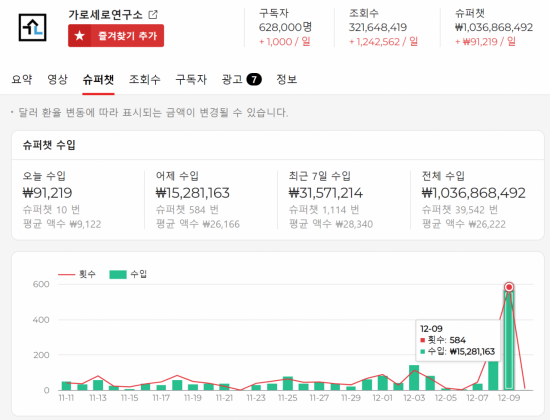The image size is (550, 420).
Task: Click the 12-03 green bar in the chart
Action: [414, 378]
